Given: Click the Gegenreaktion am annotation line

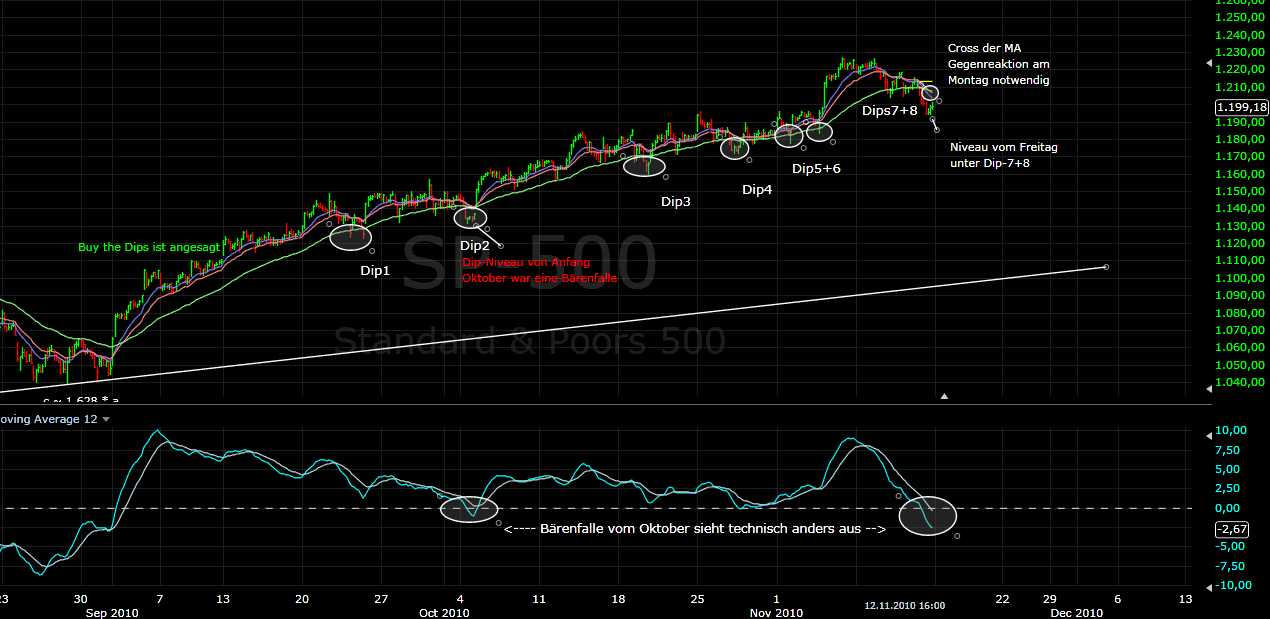Looking at the screenshot, I should pos(998,64).
